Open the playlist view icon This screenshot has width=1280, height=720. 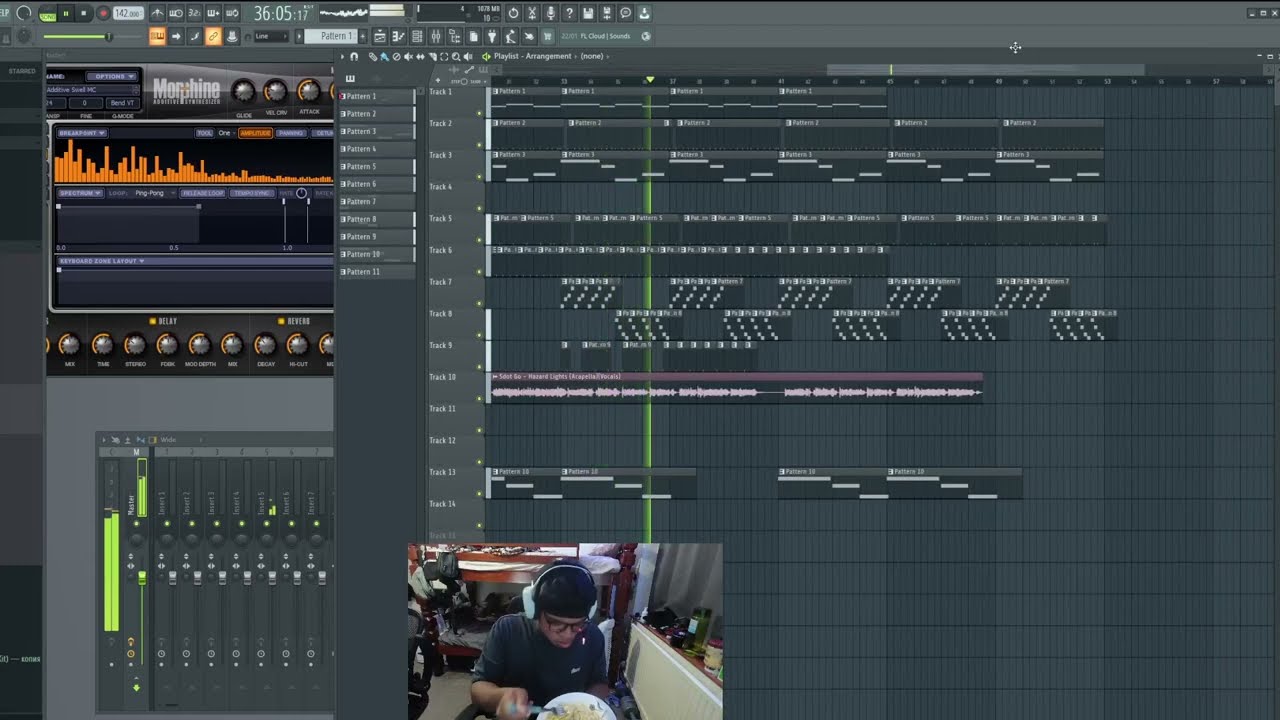[380, 36]
